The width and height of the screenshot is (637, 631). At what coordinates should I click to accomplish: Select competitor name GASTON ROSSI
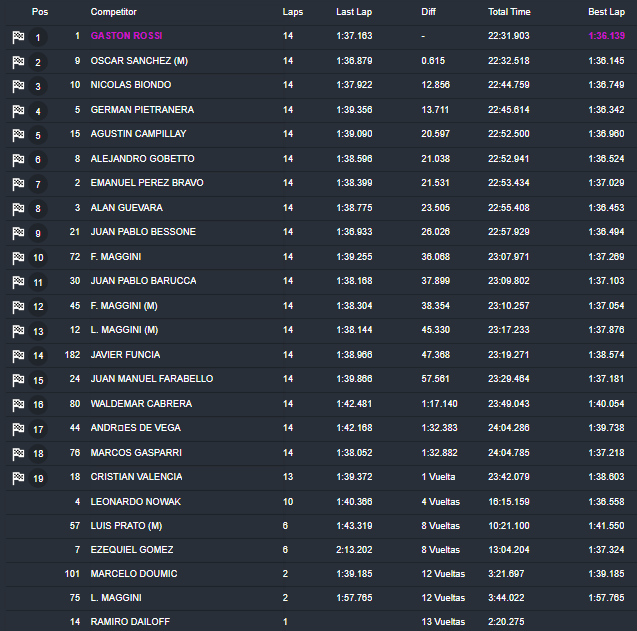(x=126, y=36)
